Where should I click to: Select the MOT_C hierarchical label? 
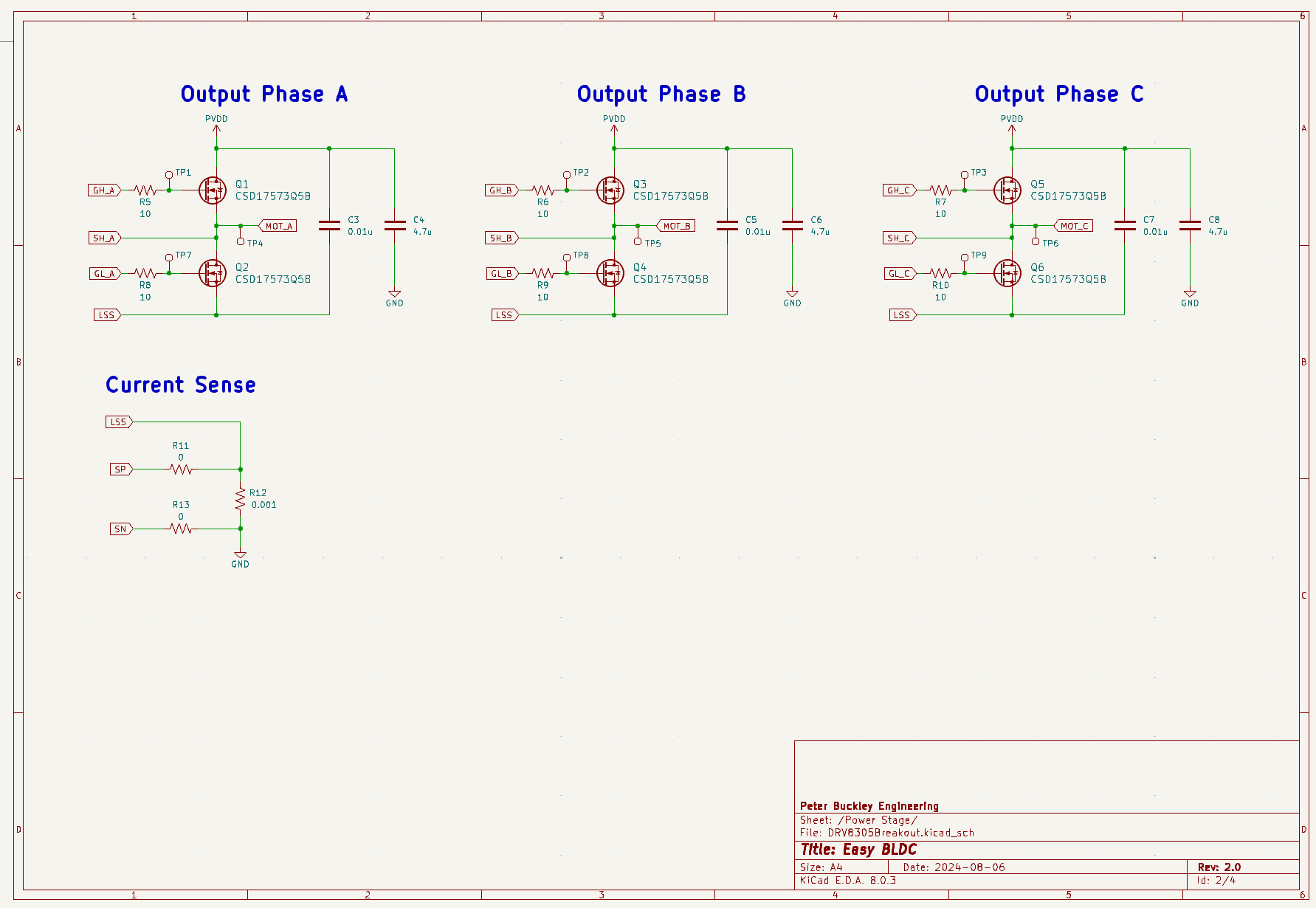[1073, 226]
